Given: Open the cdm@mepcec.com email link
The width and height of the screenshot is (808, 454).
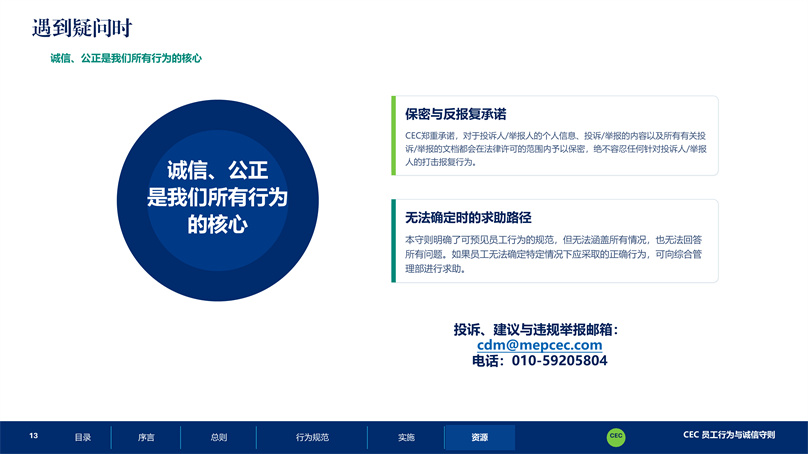Looking at the screenshot, I should tap(540, 345).
